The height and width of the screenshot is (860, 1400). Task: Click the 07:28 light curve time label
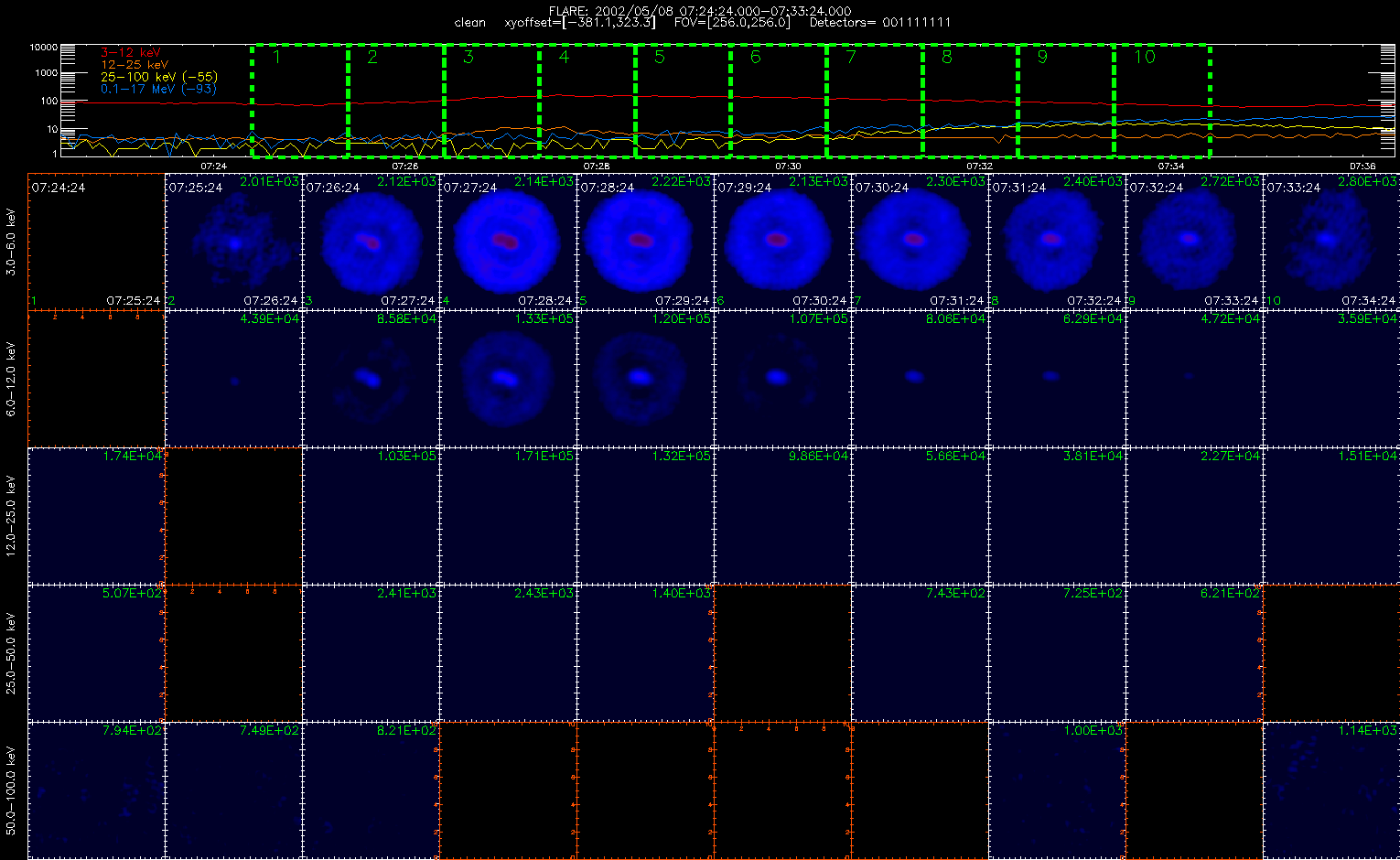tap(596, 167)
